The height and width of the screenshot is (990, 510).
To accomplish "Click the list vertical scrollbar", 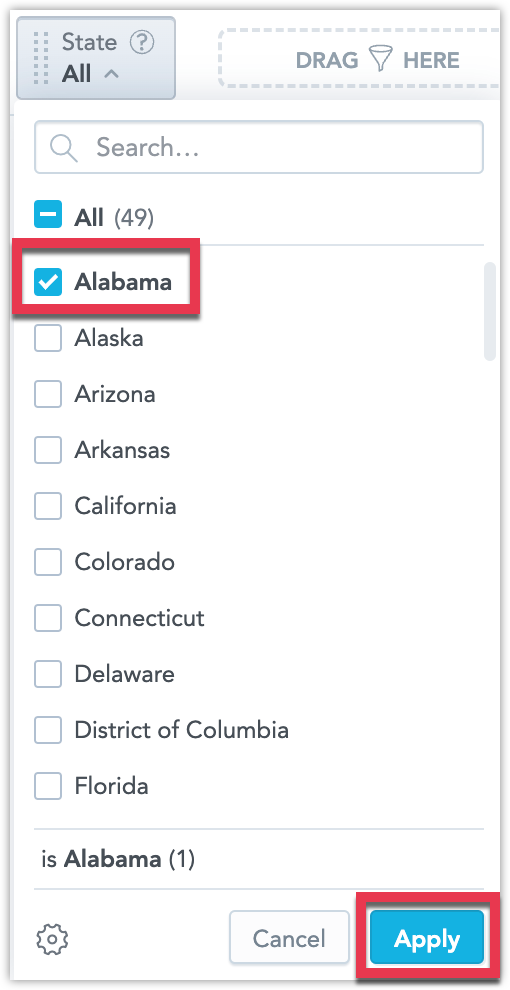I will pos(489,312).
